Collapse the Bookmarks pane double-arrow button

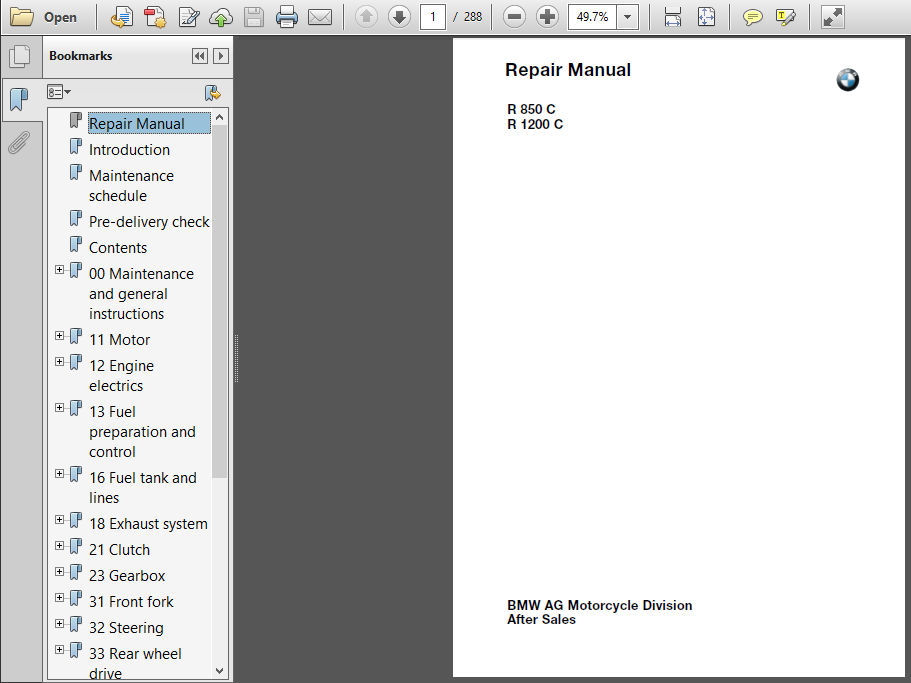click(x=200, y=56)
